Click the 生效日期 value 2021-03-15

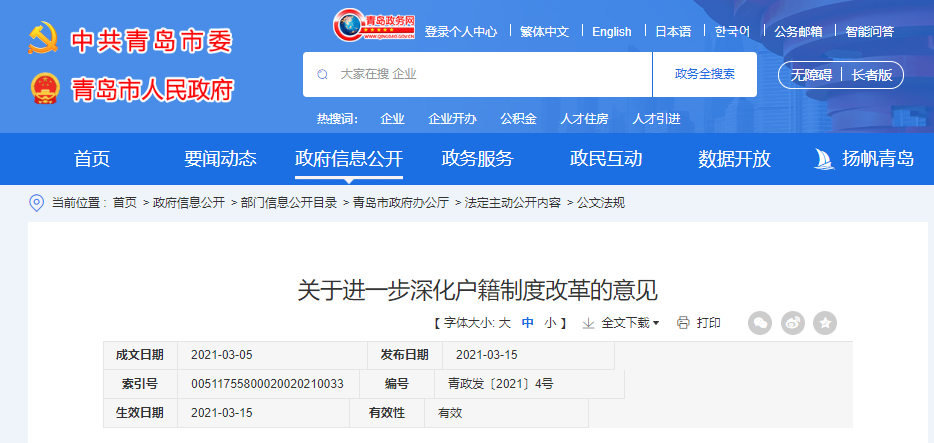click(222, 413)
